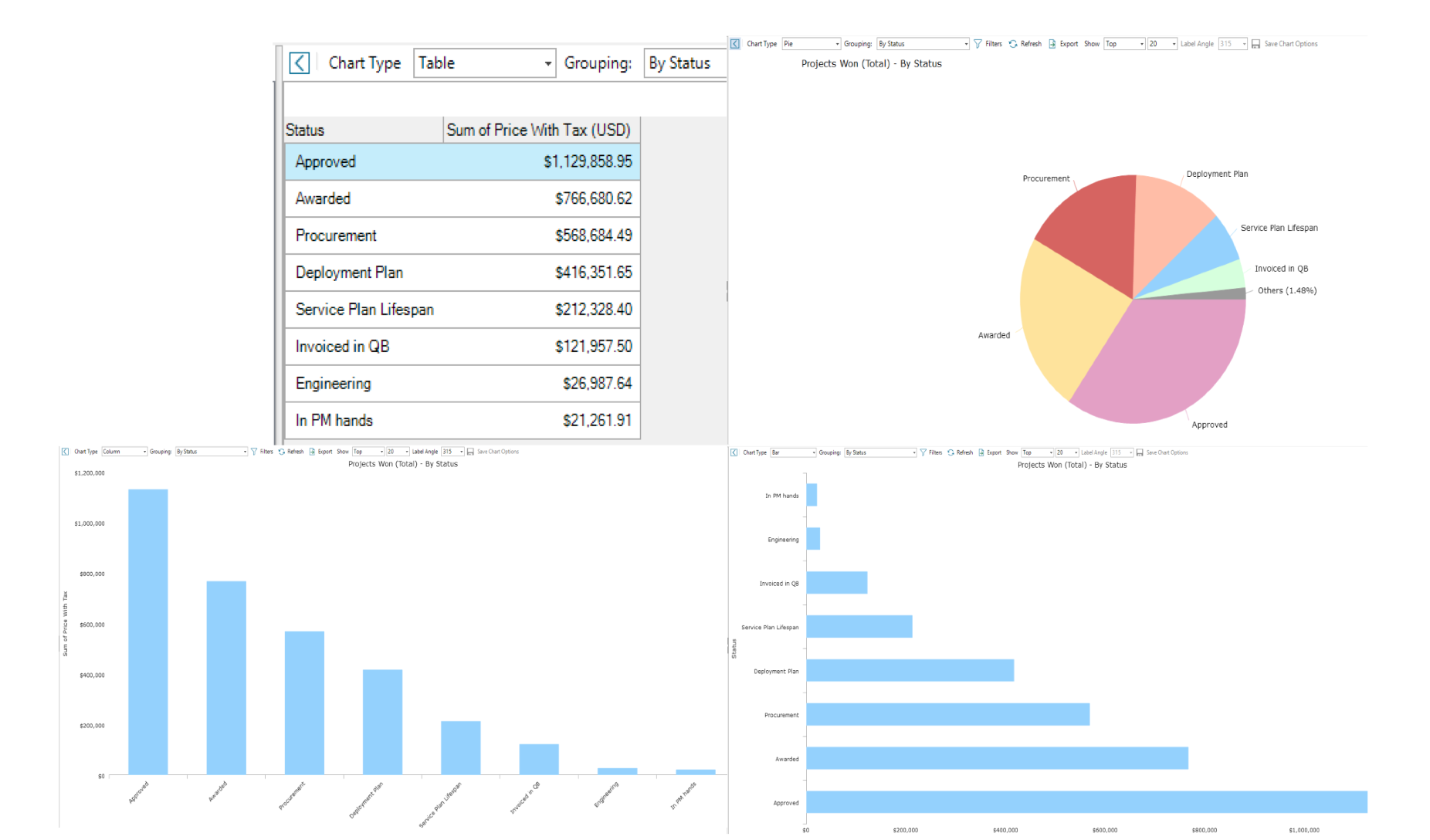Select the Approved row in the table
This screenshot has width=1430, height=840.
point(463,162)
